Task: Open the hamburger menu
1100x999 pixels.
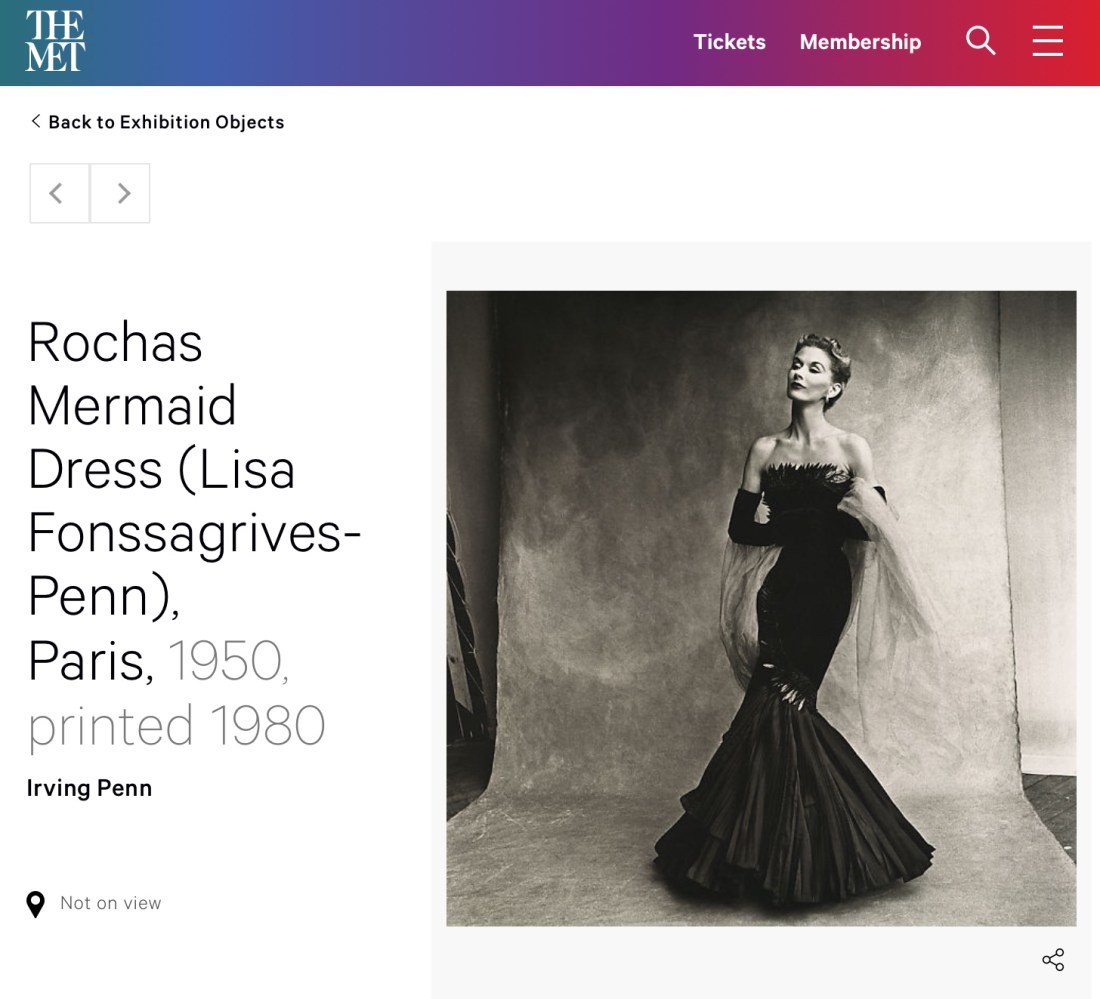Action: click(x=1047, y=41)
